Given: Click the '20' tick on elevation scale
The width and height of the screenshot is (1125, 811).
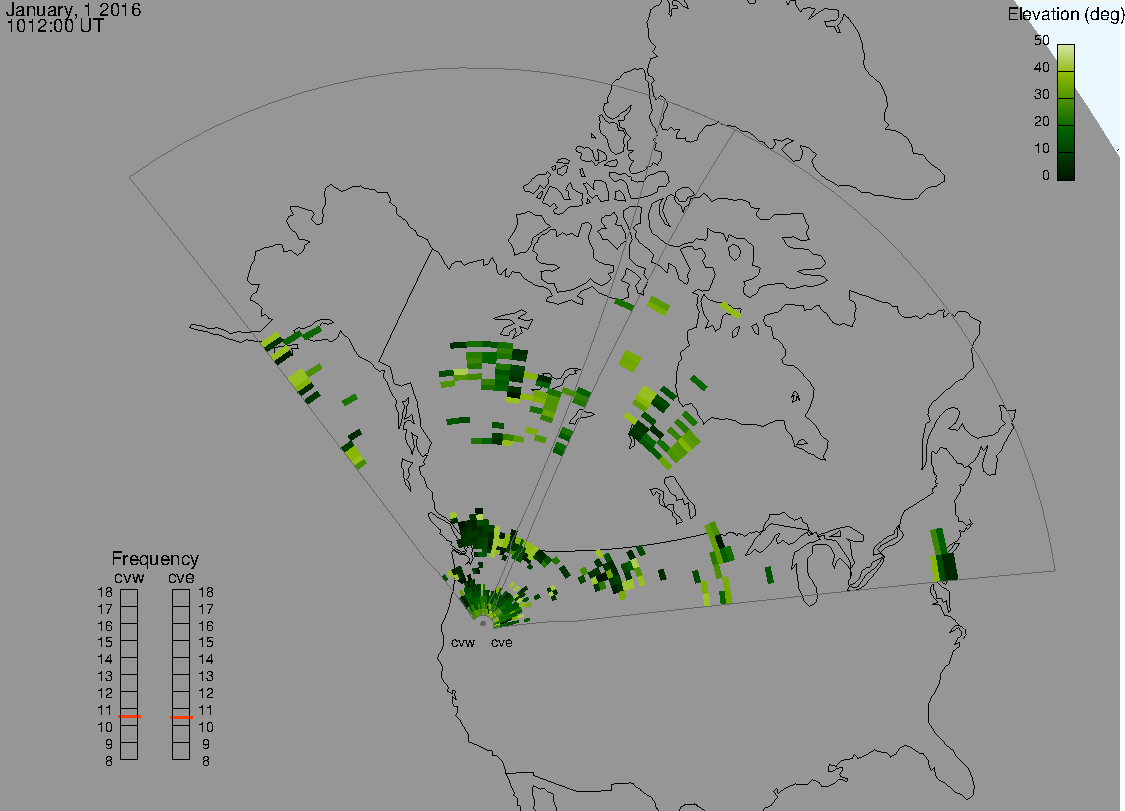Looking at the screenshot, I should tap(1042, 121).
